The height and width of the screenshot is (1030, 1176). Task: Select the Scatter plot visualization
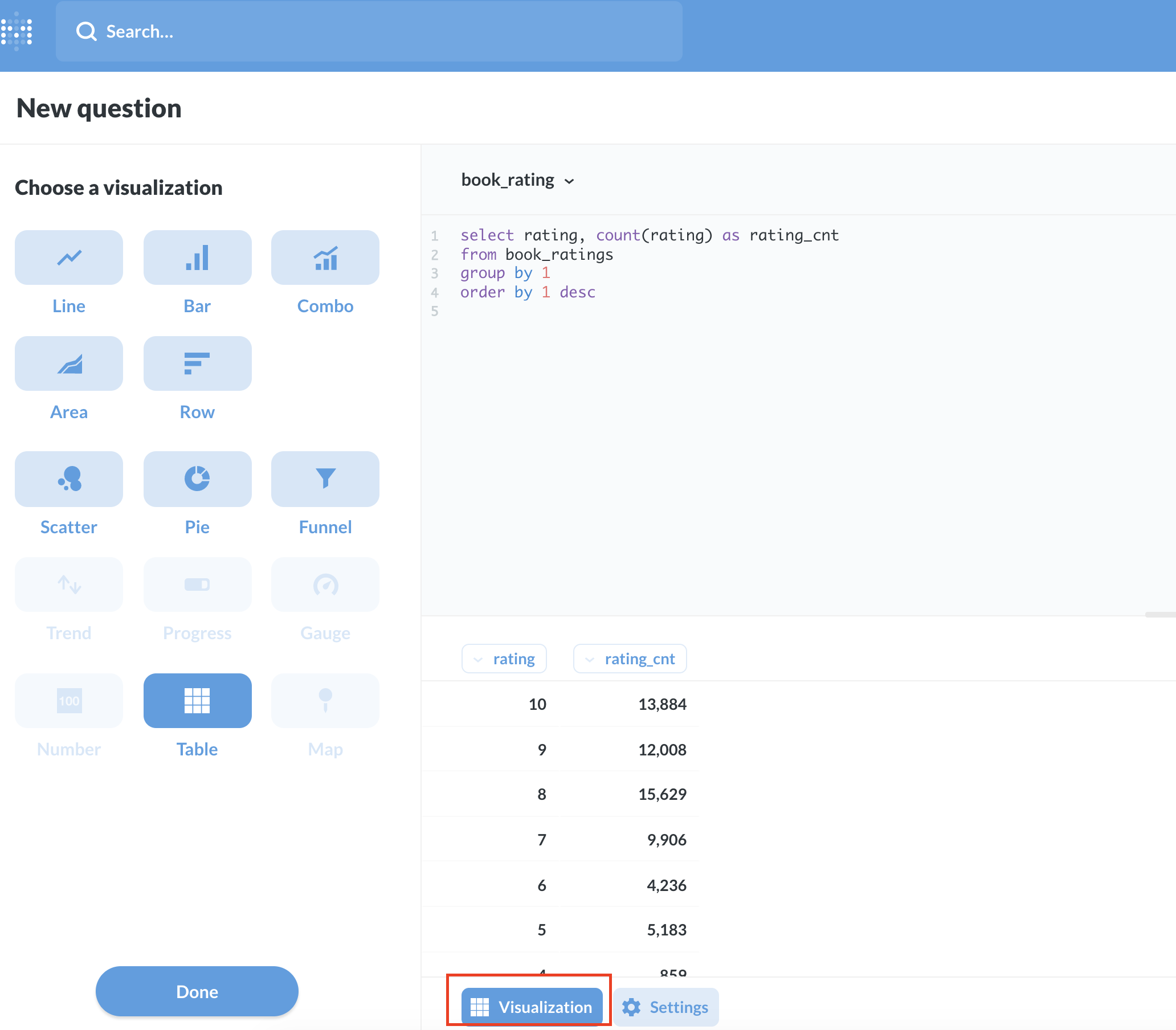(x=68, y=478)
